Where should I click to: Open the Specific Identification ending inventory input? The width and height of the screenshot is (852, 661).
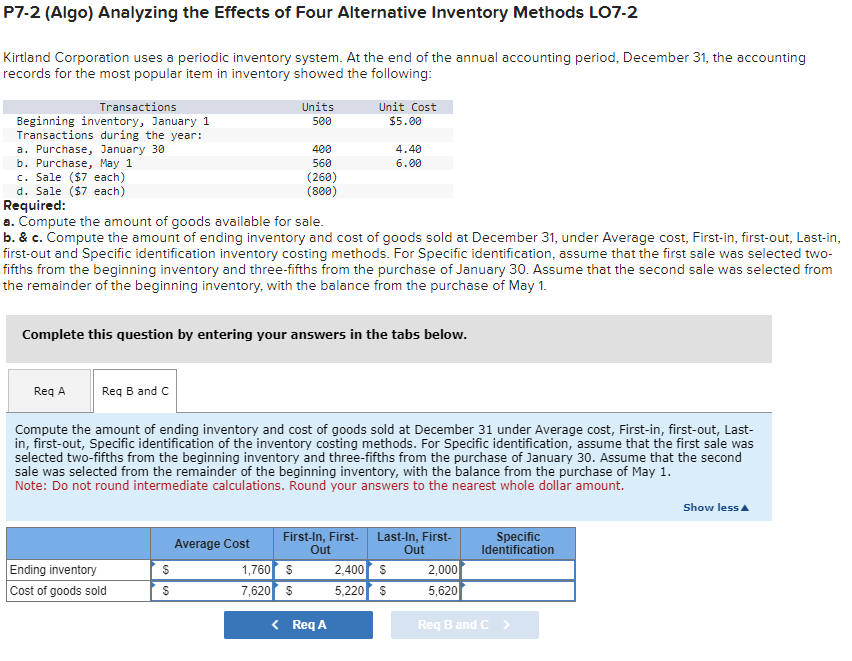tap(517, 569)
